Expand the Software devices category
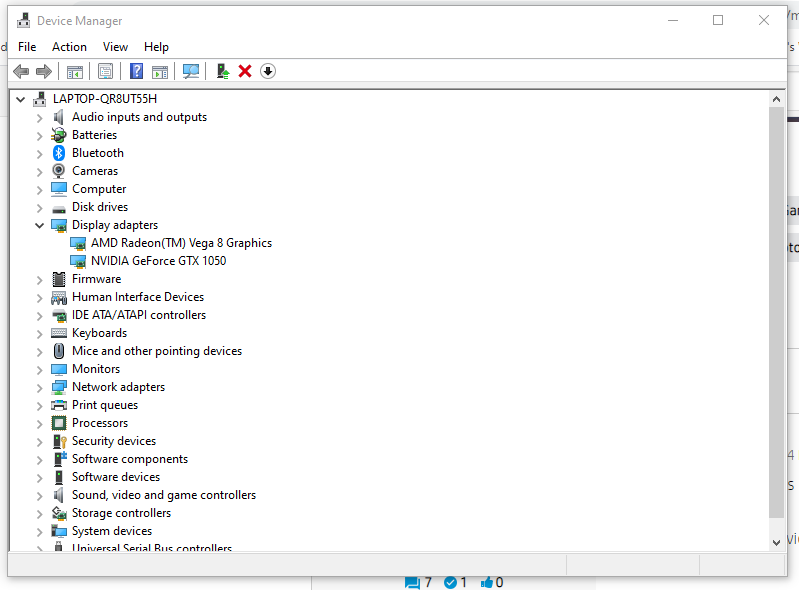Image resolution: width=799 pixels, height=590 pixels. tap(39, 478)
